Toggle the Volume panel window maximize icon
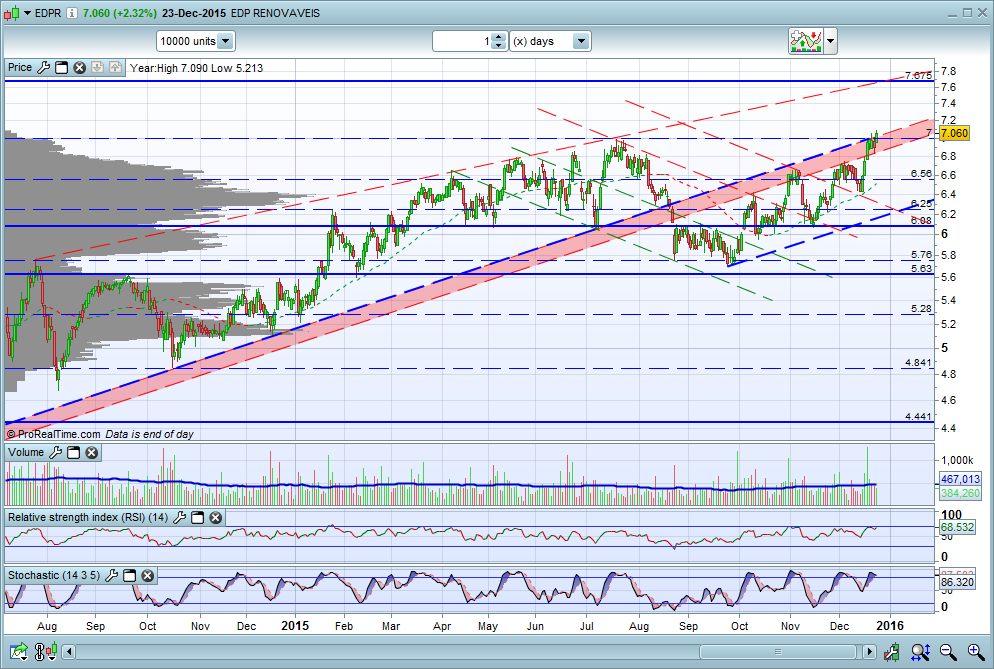Screen dimensions: 994x669 [x=74, y=453]
